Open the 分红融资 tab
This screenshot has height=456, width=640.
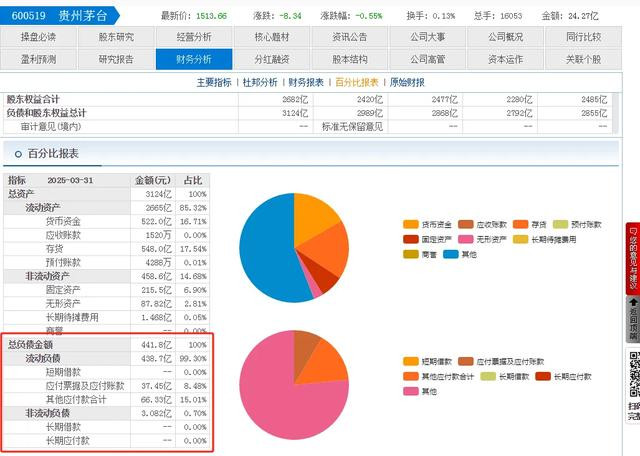[x=272, y=59]
